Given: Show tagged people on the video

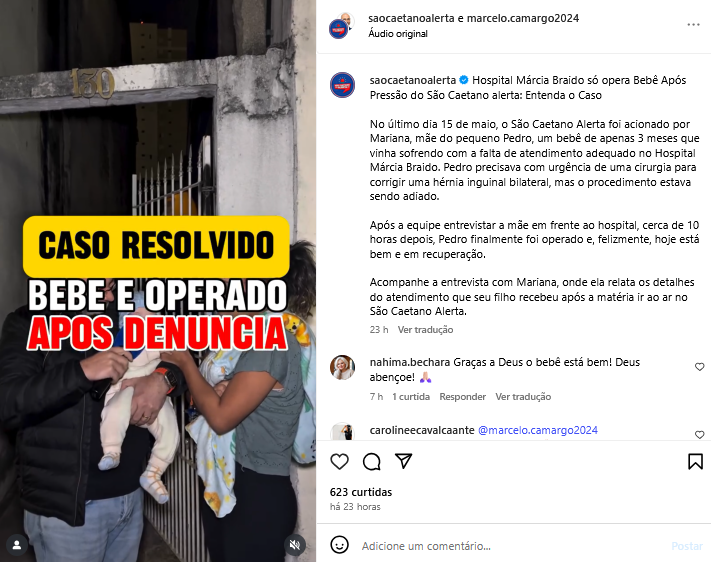Looking at the screenshot, I should point(17,544).
